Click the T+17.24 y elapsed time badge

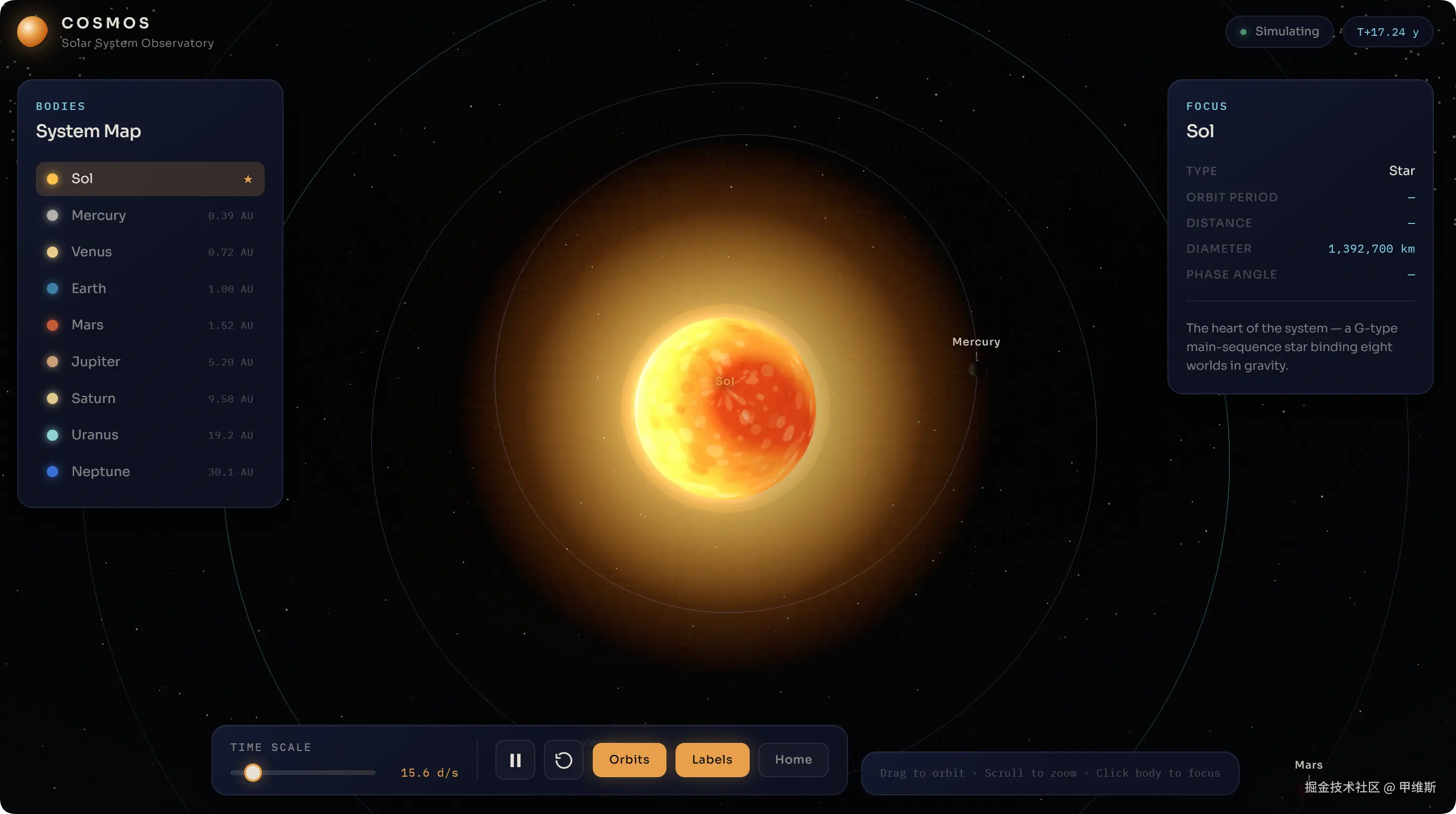1387,32
